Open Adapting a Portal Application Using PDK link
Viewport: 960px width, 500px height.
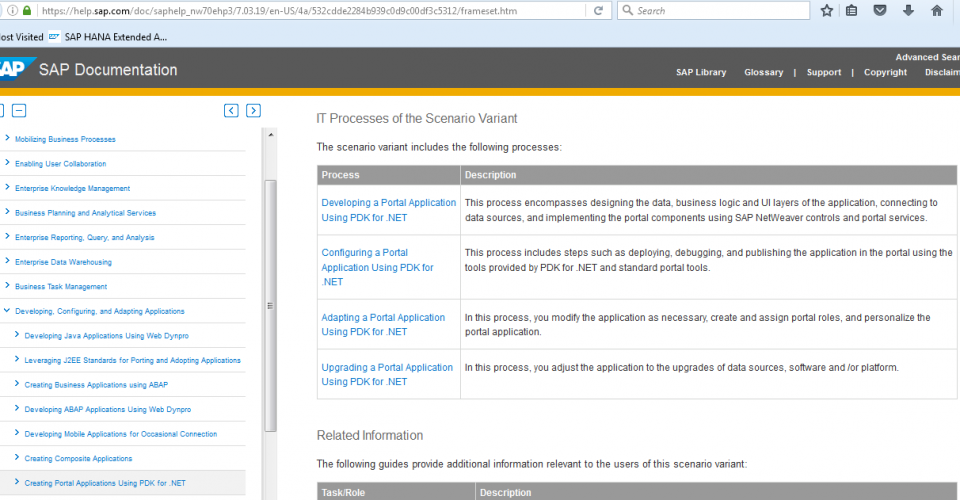pos(383,324)
